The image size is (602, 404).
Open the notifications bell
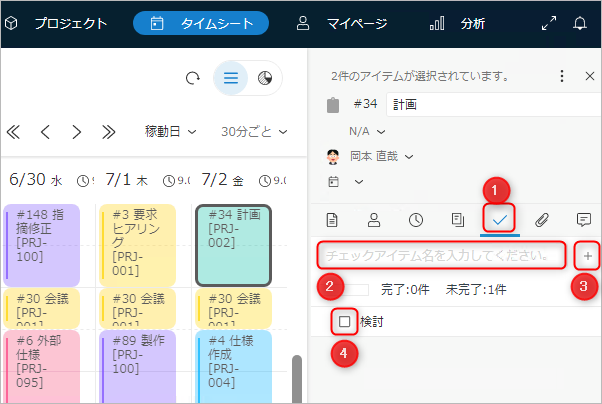coord(580,23)
